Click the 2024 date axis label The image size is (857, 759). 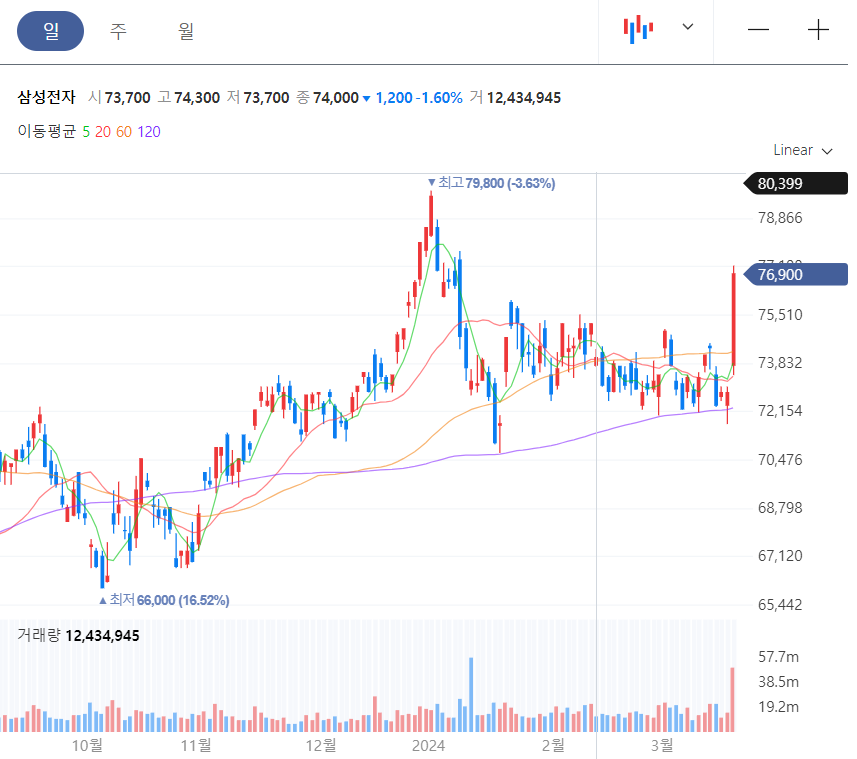click(428, 745)
